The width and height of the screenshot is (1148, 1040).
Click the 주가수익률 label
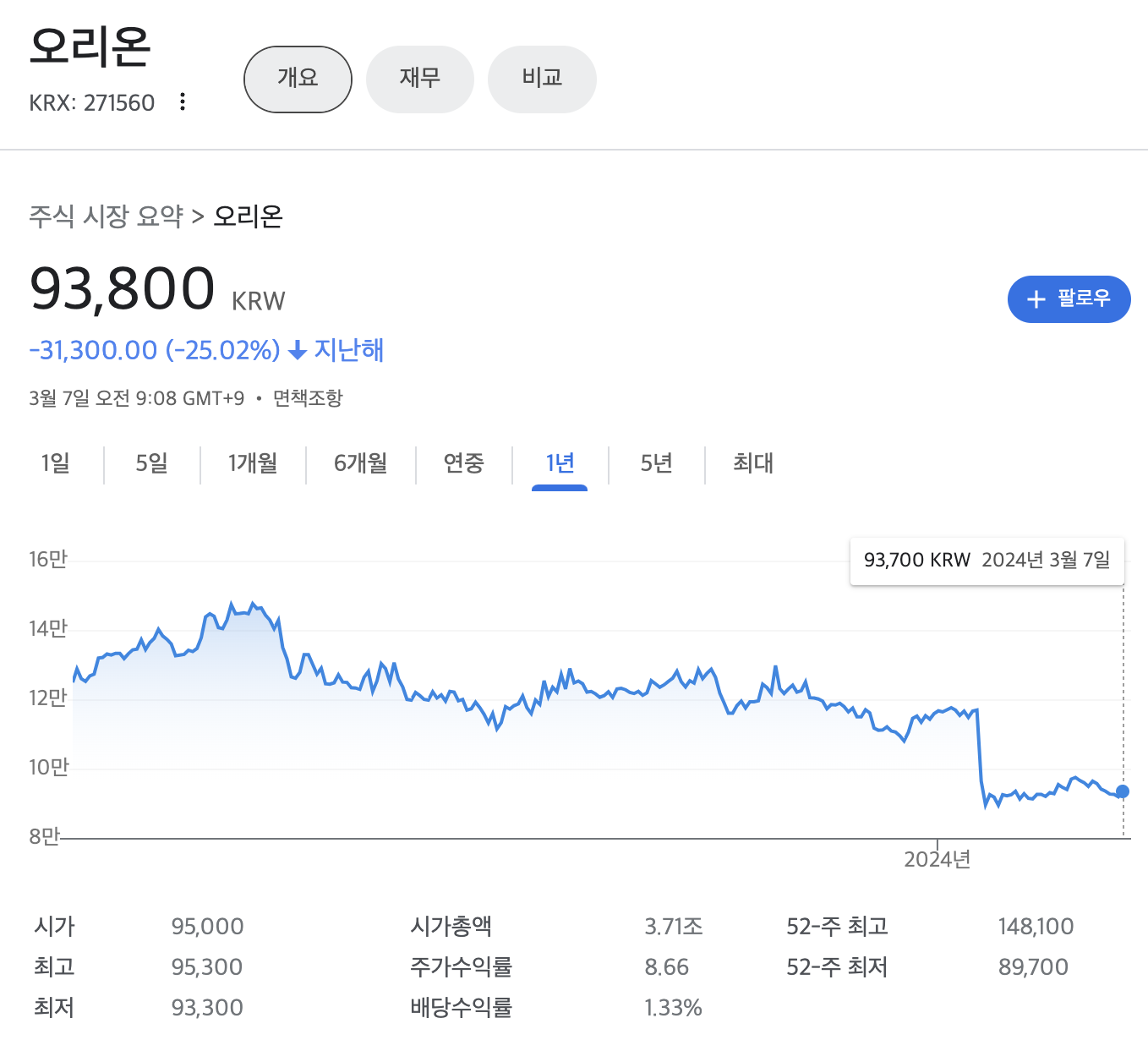(462, 967)
